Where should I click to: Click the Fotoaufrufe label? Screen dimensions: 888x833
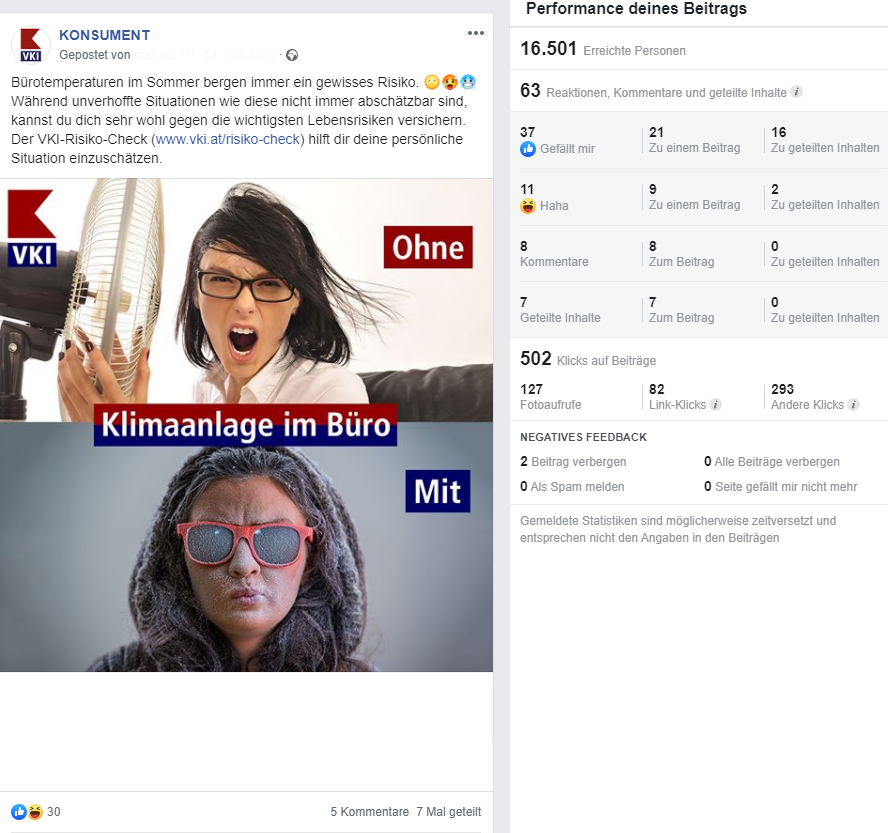tap(550, 405)
